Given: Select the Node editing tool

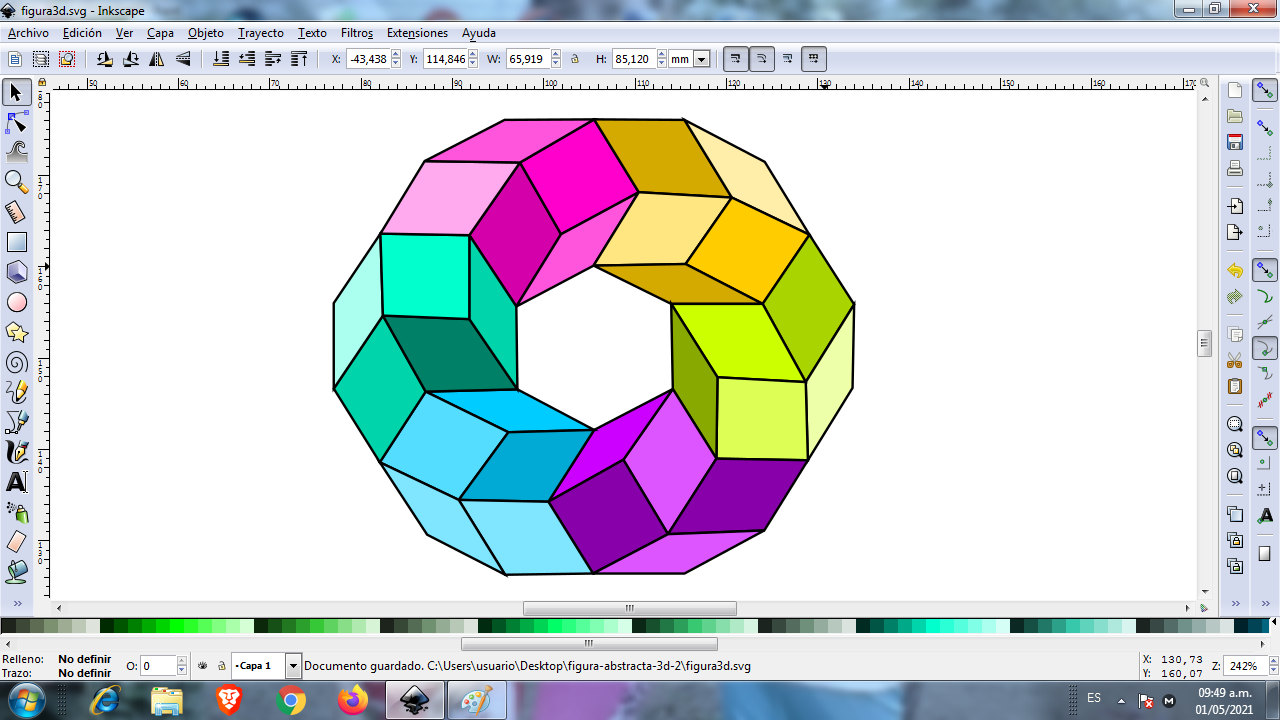Looking at the screenshot, I should (x=16, y=123).
